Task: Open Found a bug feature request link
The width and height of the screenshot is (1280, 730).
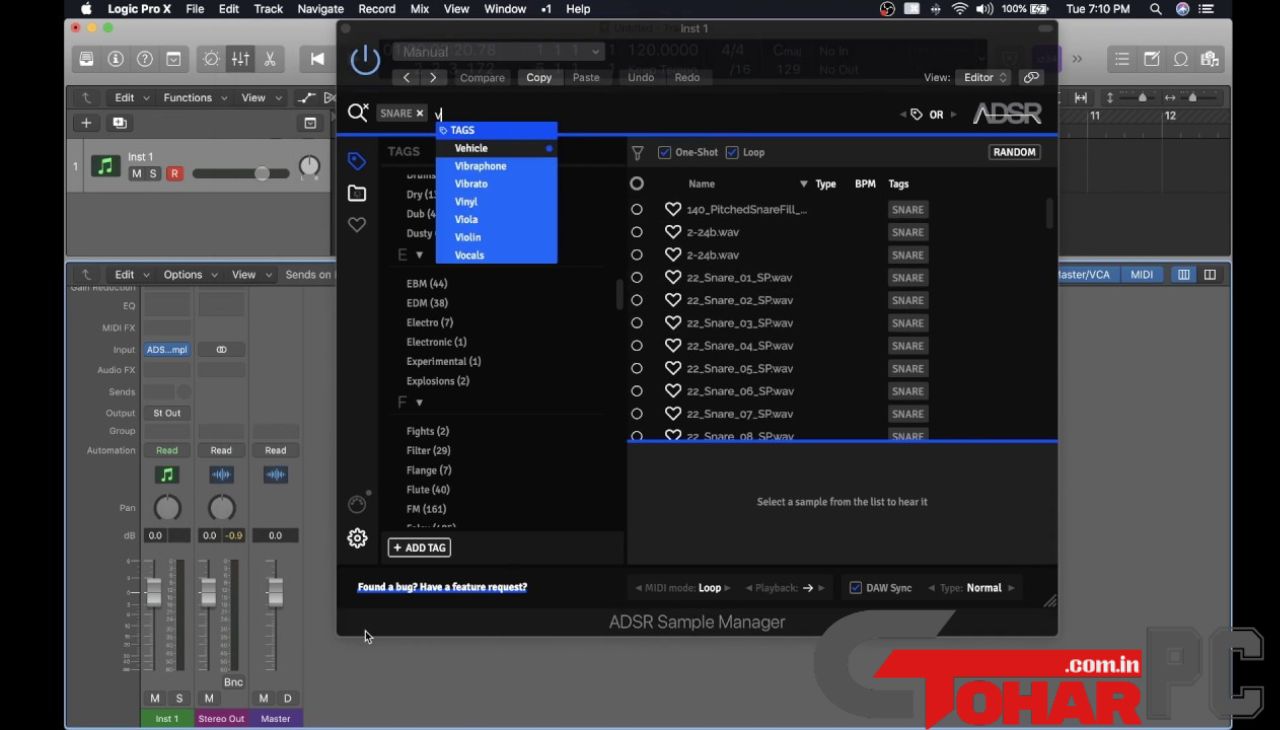Action: tap(442, 587)
